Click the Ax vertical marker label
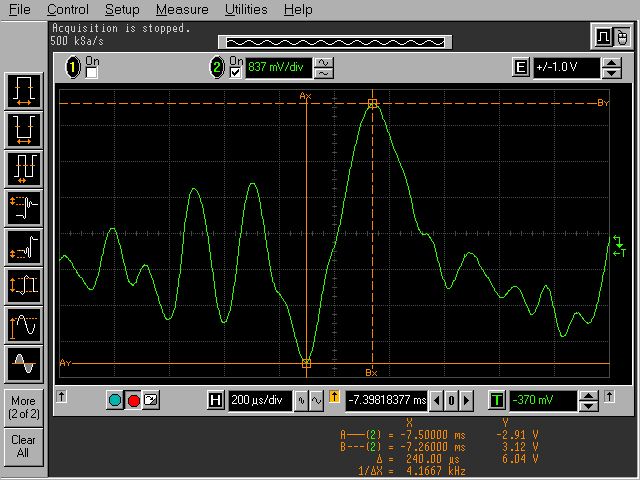The height and width of the screenshot is (480, 640). click(x=305, y=96)
